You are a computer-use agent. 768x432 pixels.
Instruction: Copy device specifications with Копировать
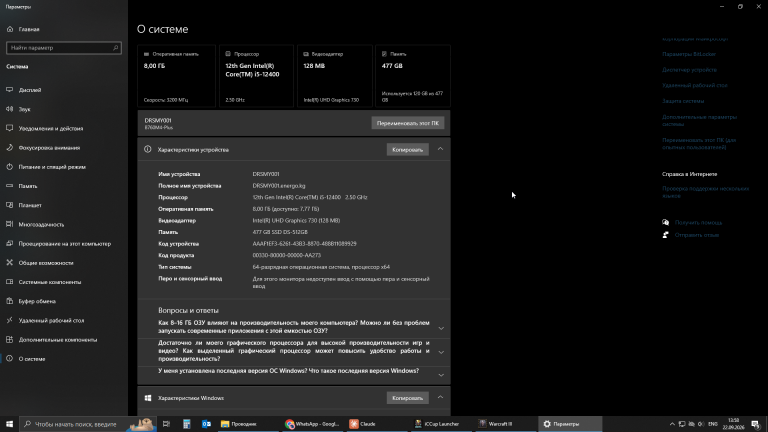408,150
